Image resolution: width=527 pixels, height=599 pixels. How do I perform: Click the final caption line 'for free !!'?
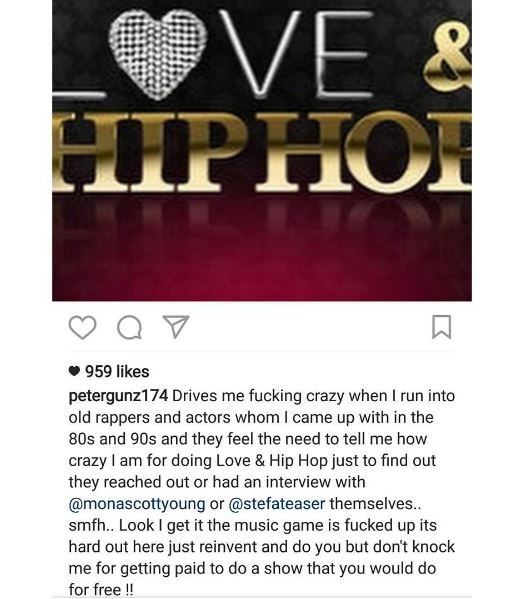pos(101,589)
